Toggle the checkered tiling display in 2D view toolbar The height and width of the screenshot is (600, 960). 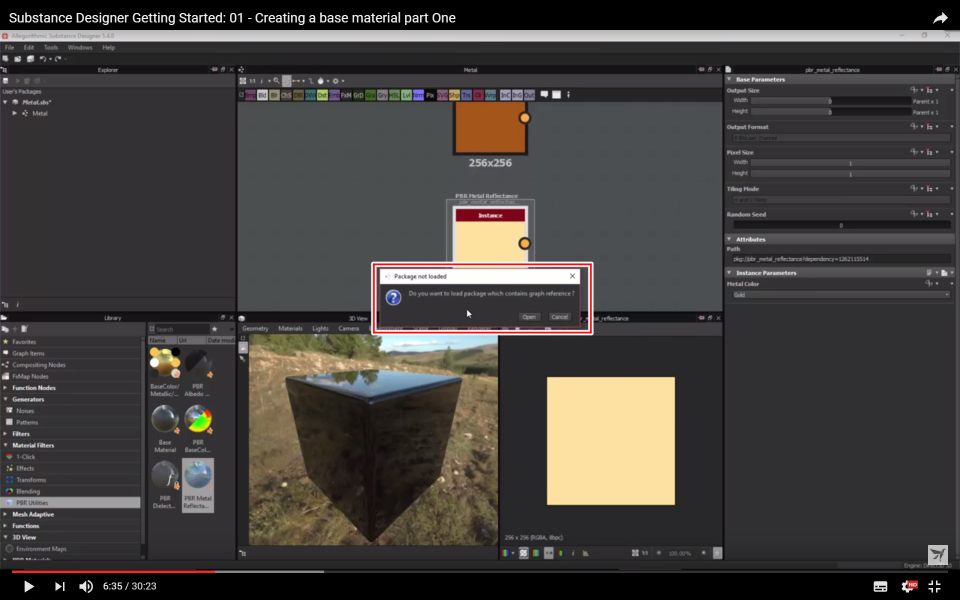click(x=523, y=553)
